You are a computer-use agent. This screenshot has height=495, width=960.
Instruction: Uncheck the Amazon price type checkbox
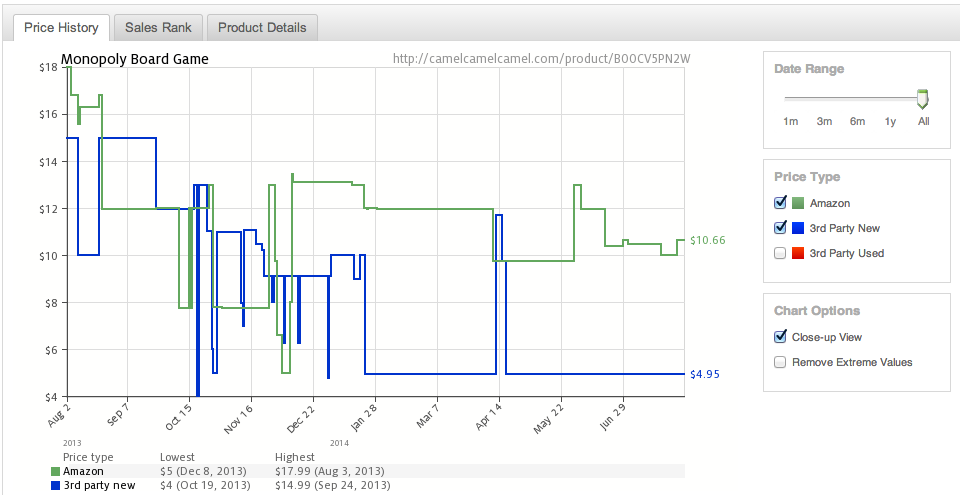pos(780,203)
